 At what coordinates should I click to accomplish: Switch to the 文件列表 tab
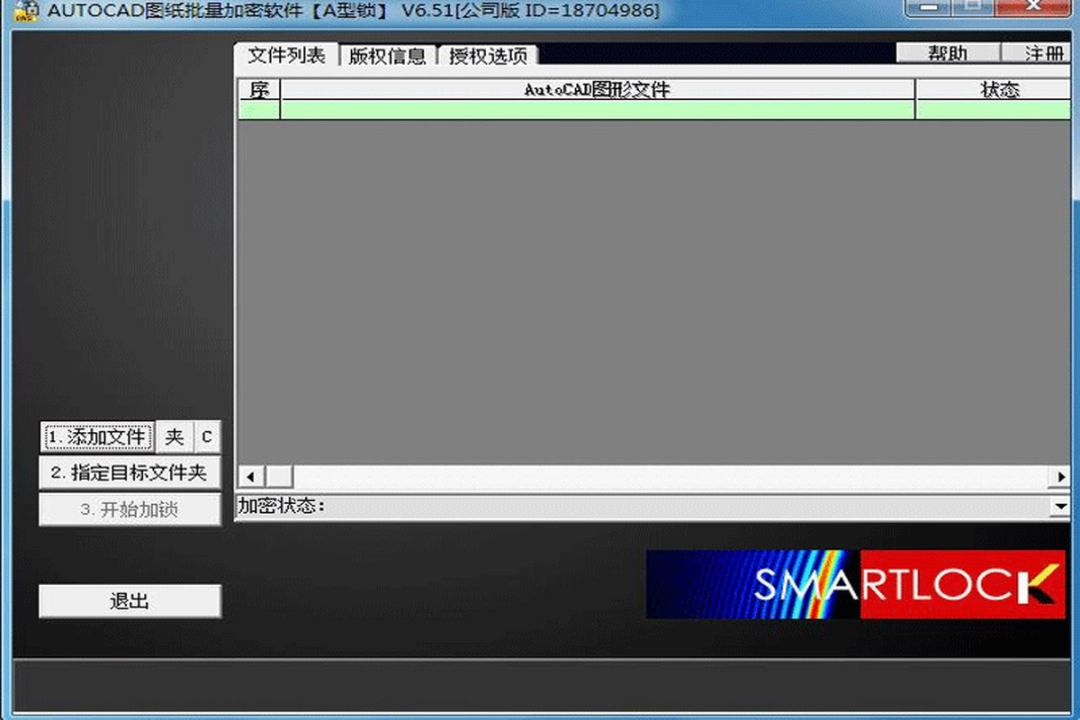point(286,55)
